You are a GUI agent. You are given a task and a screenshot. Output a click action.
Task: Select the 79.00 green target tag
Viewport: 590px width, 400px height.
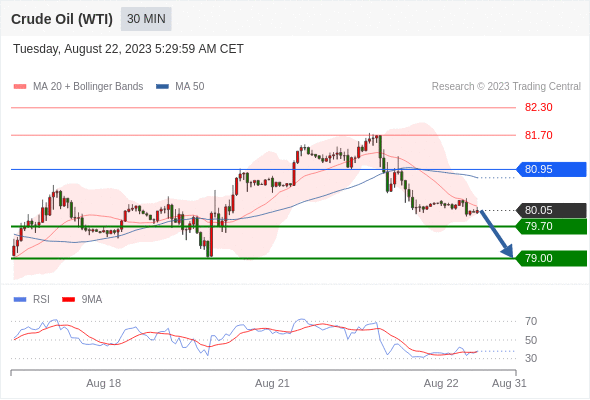coord(551,259)
